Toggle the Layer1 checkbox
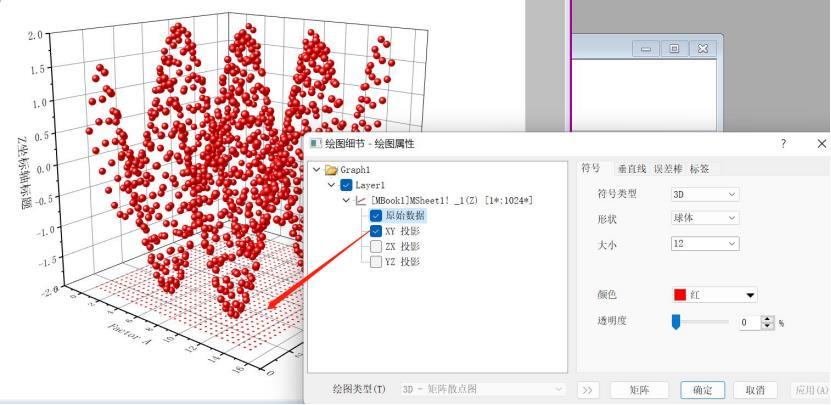The height and width of the screenshot is (405, 831). (x=346, y=185)
